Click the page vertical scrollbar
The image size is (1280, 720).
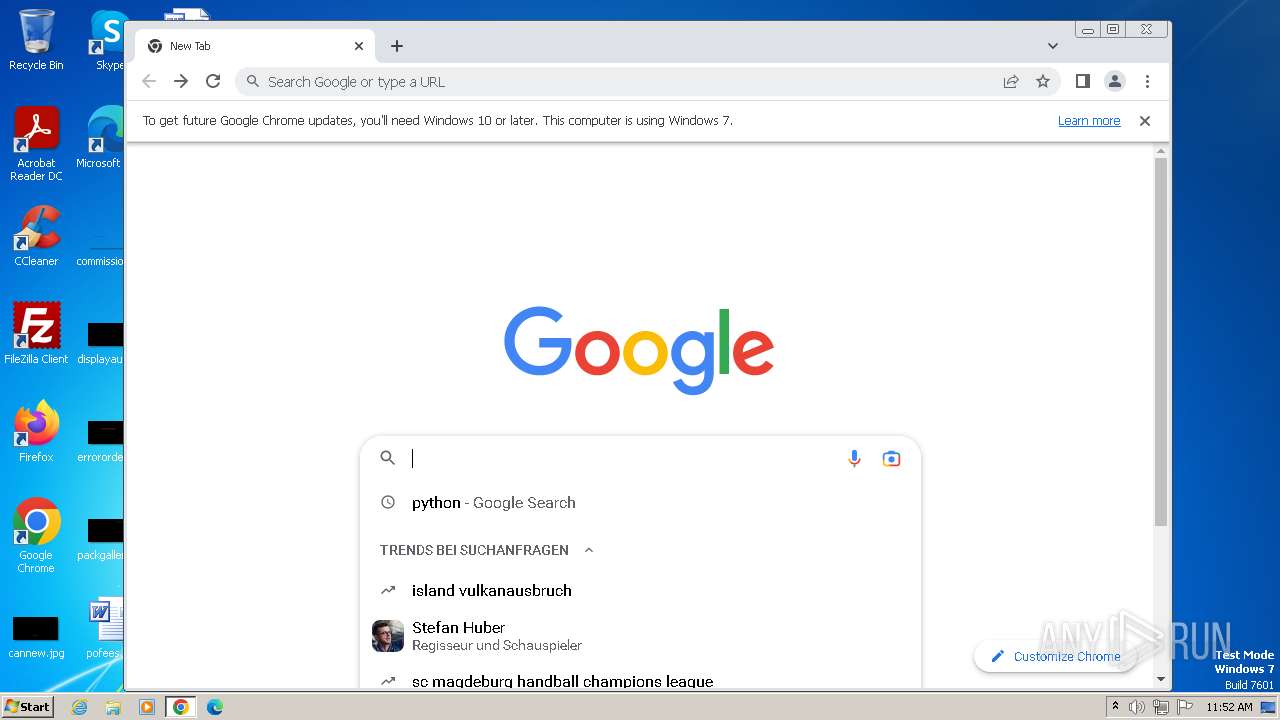1161,341
